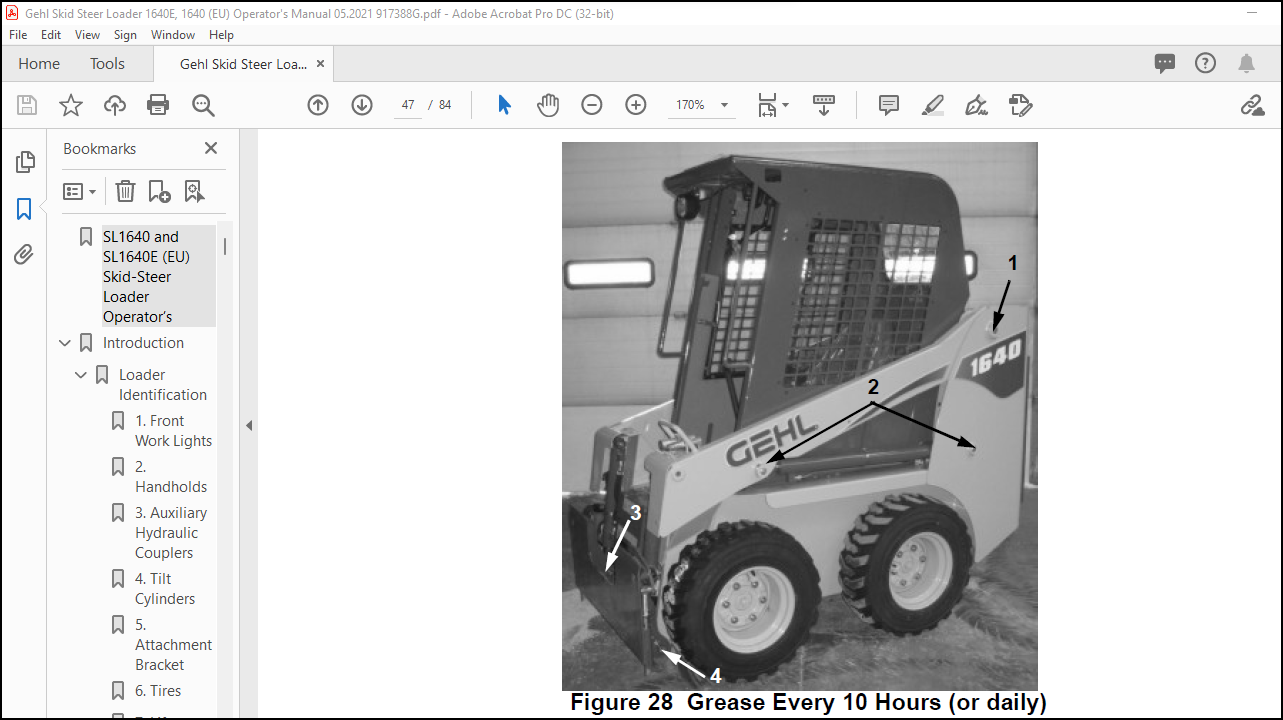This screenshot has height=720, width=1283.
Task: Go to the previous page
Action: point(318,105)
